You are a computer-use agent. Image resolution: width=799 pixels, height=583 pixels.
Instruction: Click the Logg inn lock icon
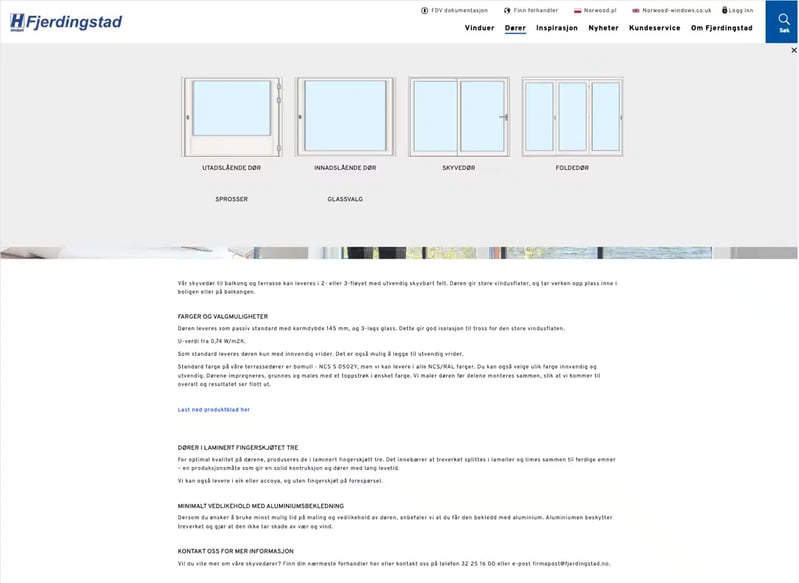pyautogui.click(x=725, y=10)
